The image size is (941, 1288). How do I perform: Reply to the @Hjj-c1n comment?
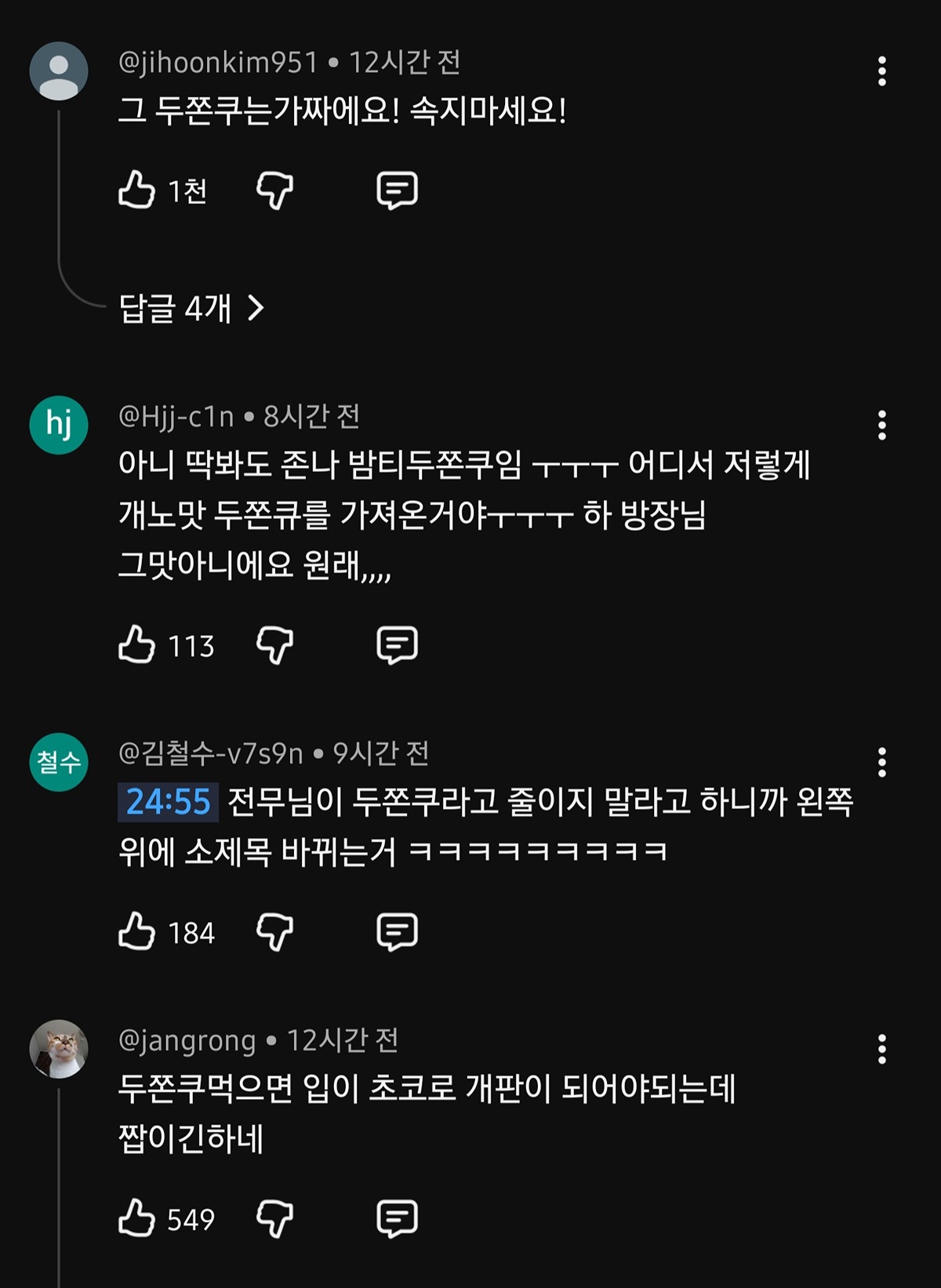(x=397, y=645)
